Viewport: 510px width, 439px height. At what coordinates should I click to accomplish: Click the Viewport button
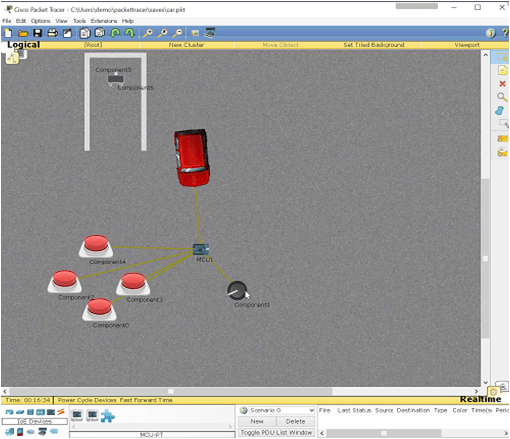[x=467, y=45]
